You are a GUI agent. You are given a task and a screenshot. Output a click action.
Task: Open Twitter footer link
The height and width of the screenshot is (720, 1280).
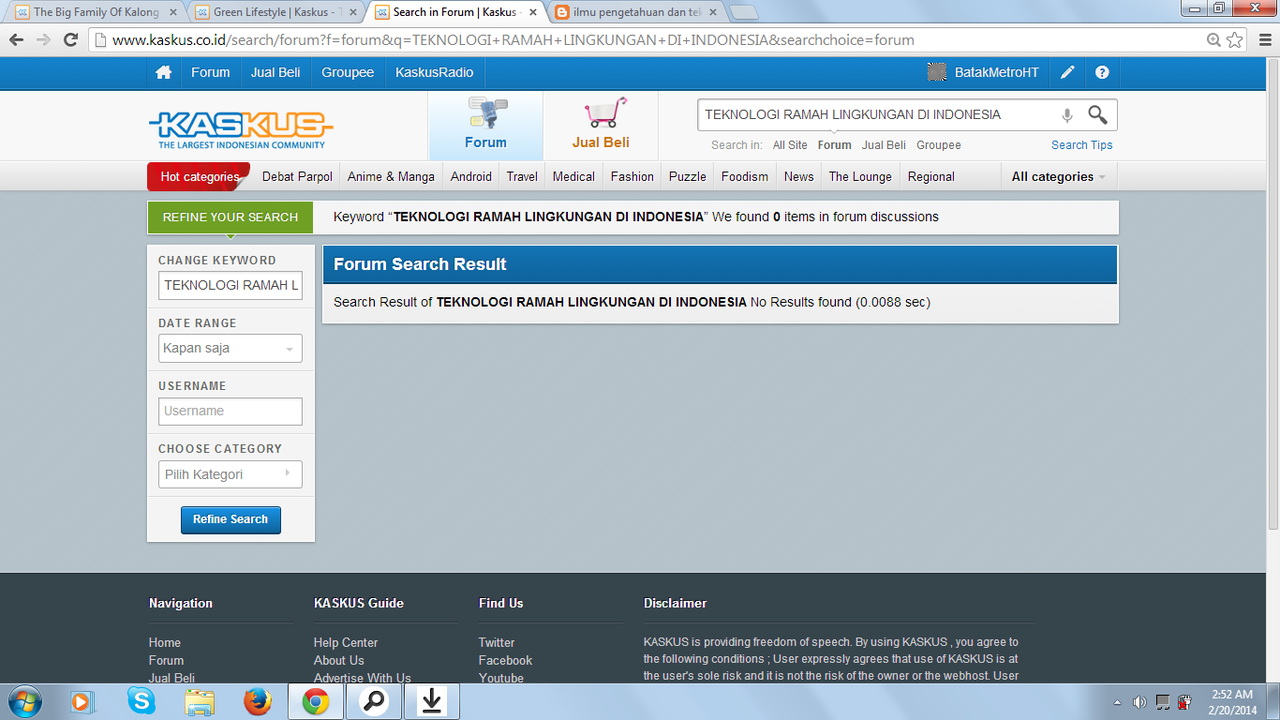coord(497,643)
